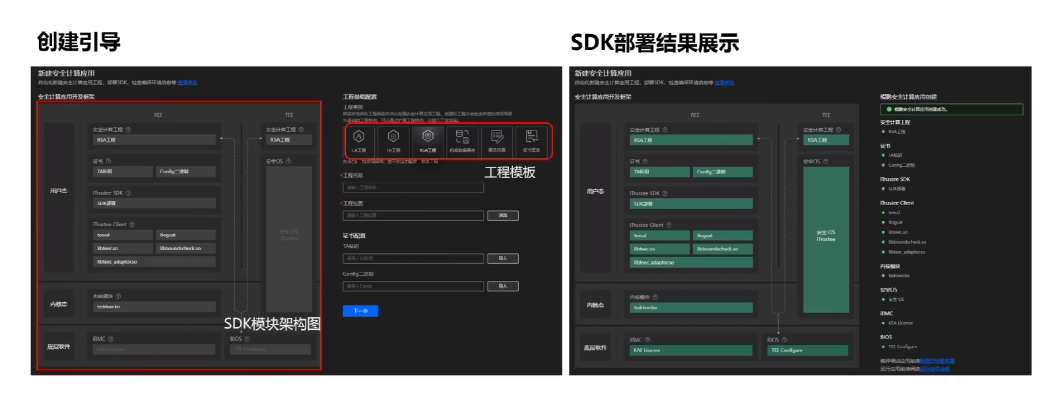Screen dimensions: 1060x403
Task: Click the SDK部署结果展示 heading
Action: [654, 43]
